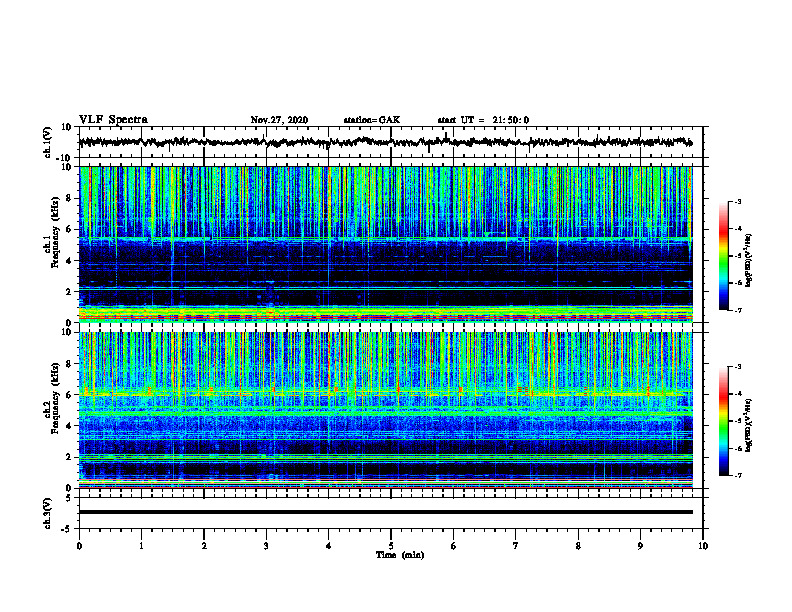Viewport: 792px width, 612px height.
Task: Click the time axis tick label '5'
Action: 391,546
